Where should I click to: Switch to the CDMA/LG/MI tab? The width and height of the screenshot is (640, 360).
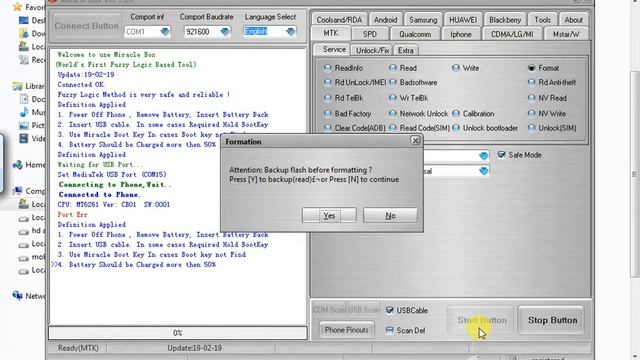coord(512,34)
